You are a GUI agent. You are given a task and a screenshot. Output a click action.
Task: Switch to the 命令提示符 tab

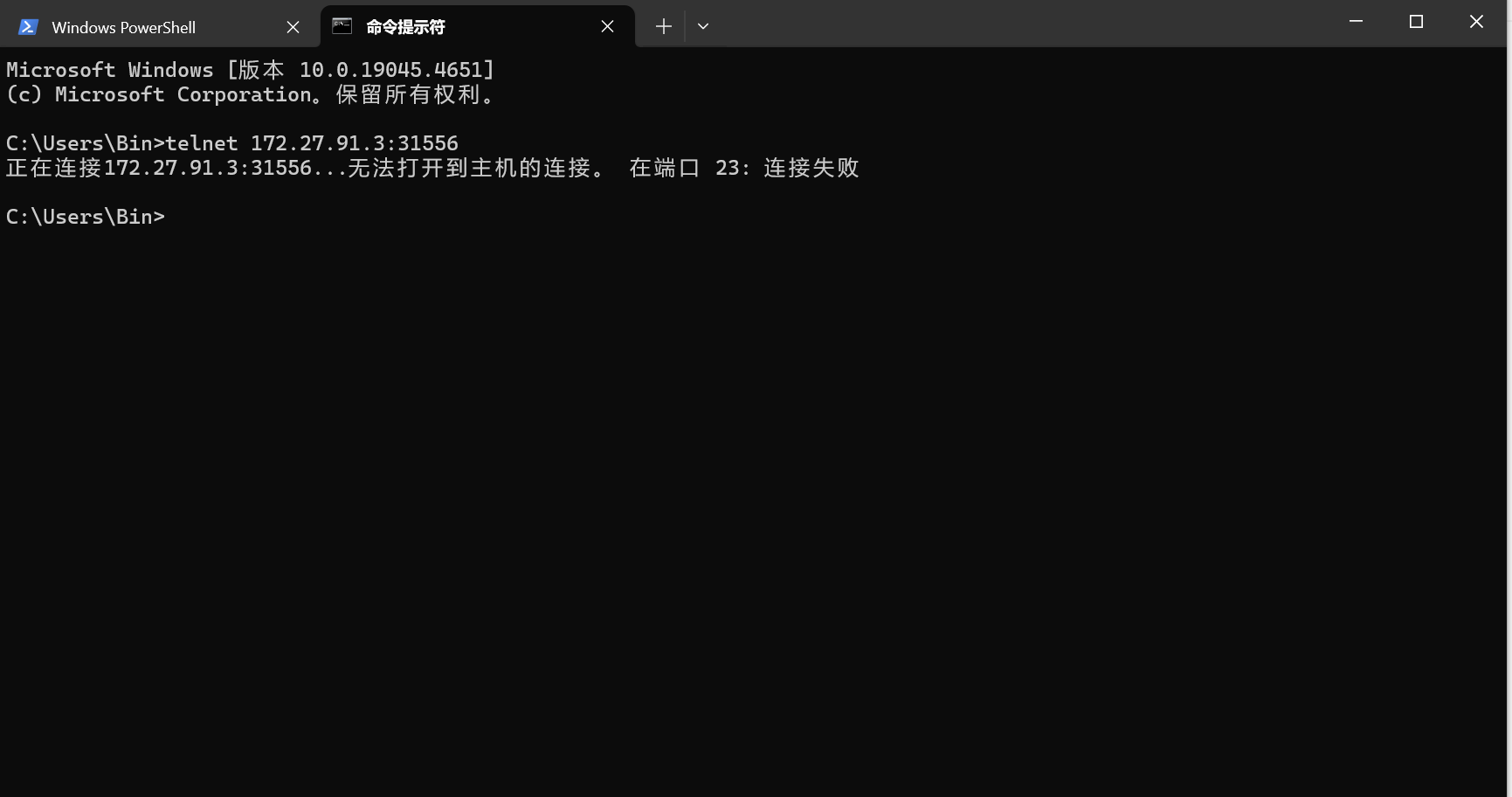[x=477, y=27]
